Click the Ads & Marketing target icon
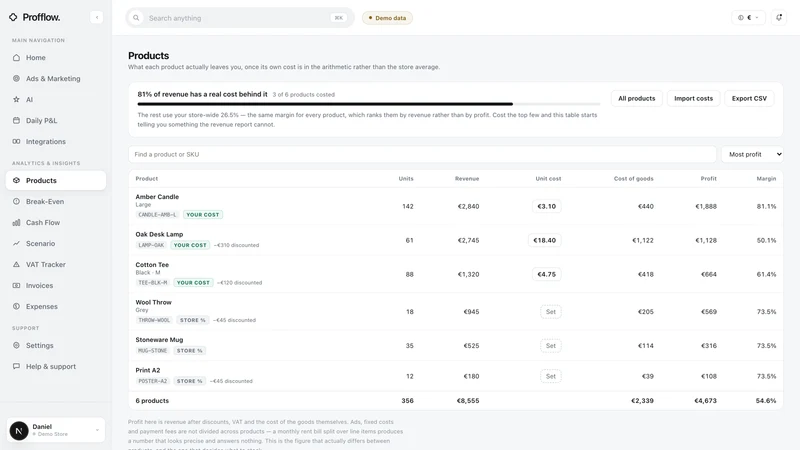The image size is (800, 450). click(16, 79)
